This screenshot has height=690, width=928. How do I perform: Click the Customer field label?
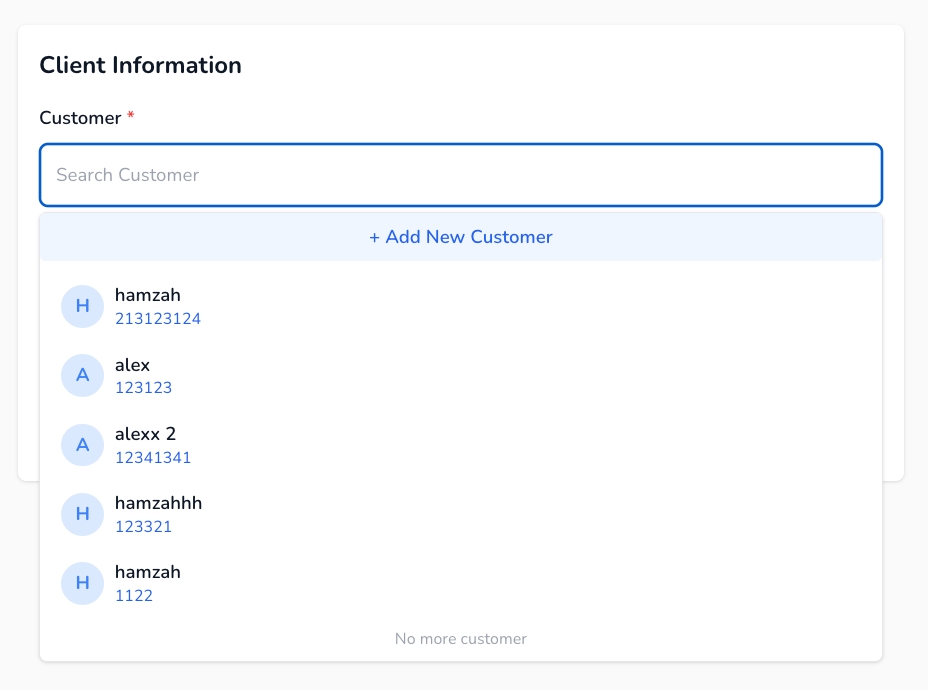80,118
